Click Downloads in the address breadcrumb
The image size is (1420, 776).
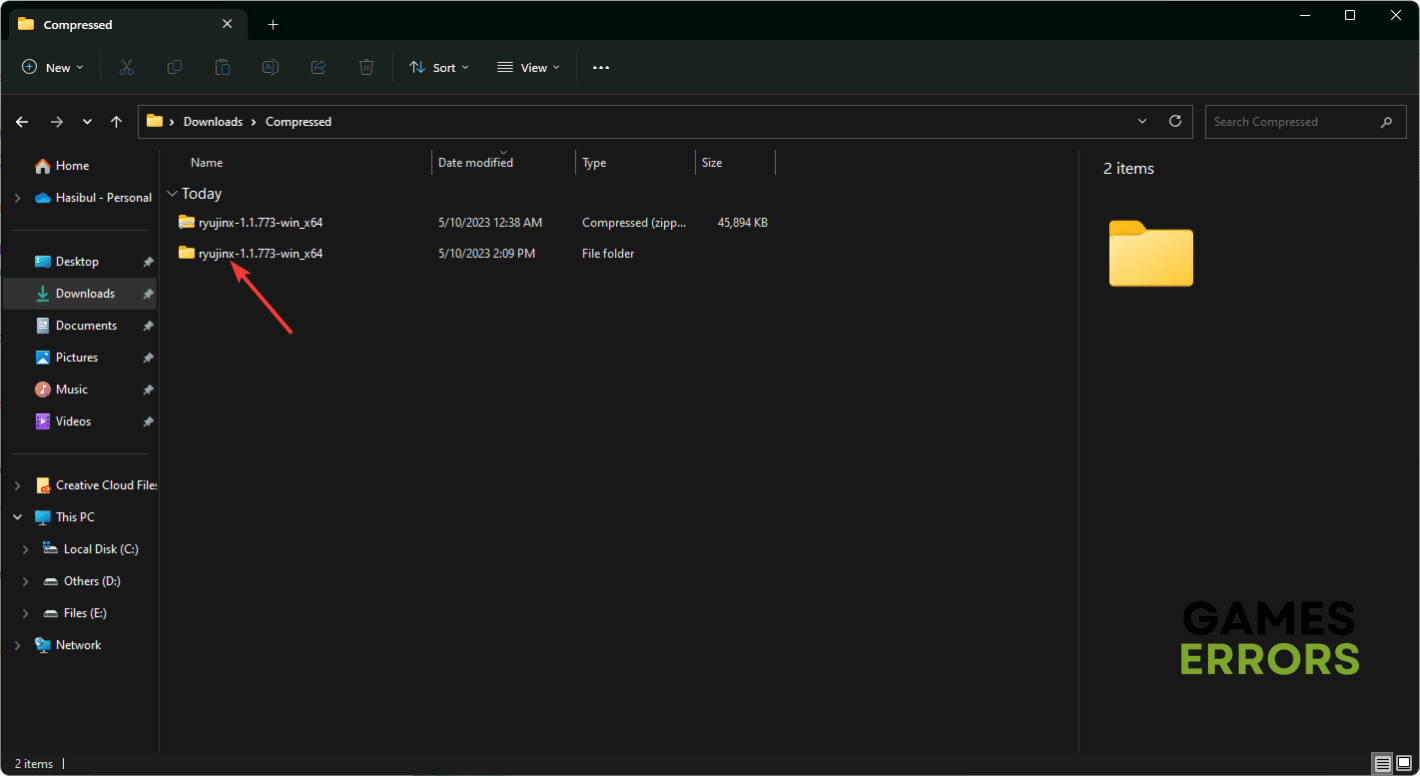click(213, 121)
